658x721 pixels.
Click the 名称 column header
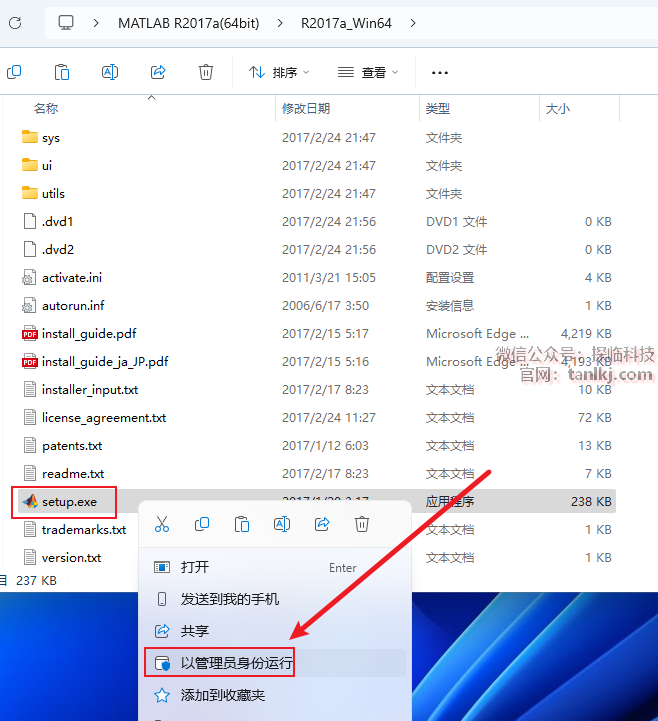point(46,108)
